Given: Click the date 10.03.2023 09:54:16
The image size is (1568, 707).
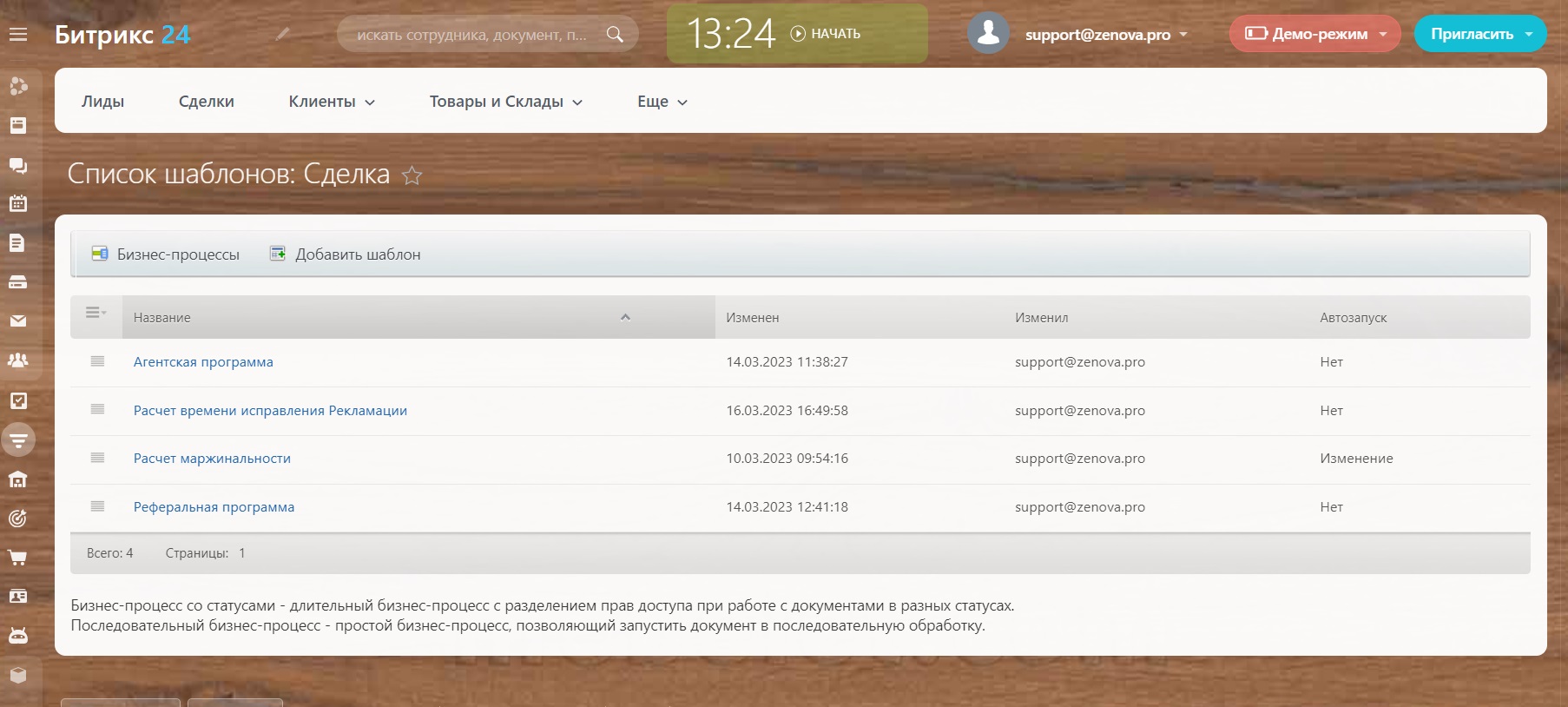Looking at the screenshot, I should click(787, 459).
